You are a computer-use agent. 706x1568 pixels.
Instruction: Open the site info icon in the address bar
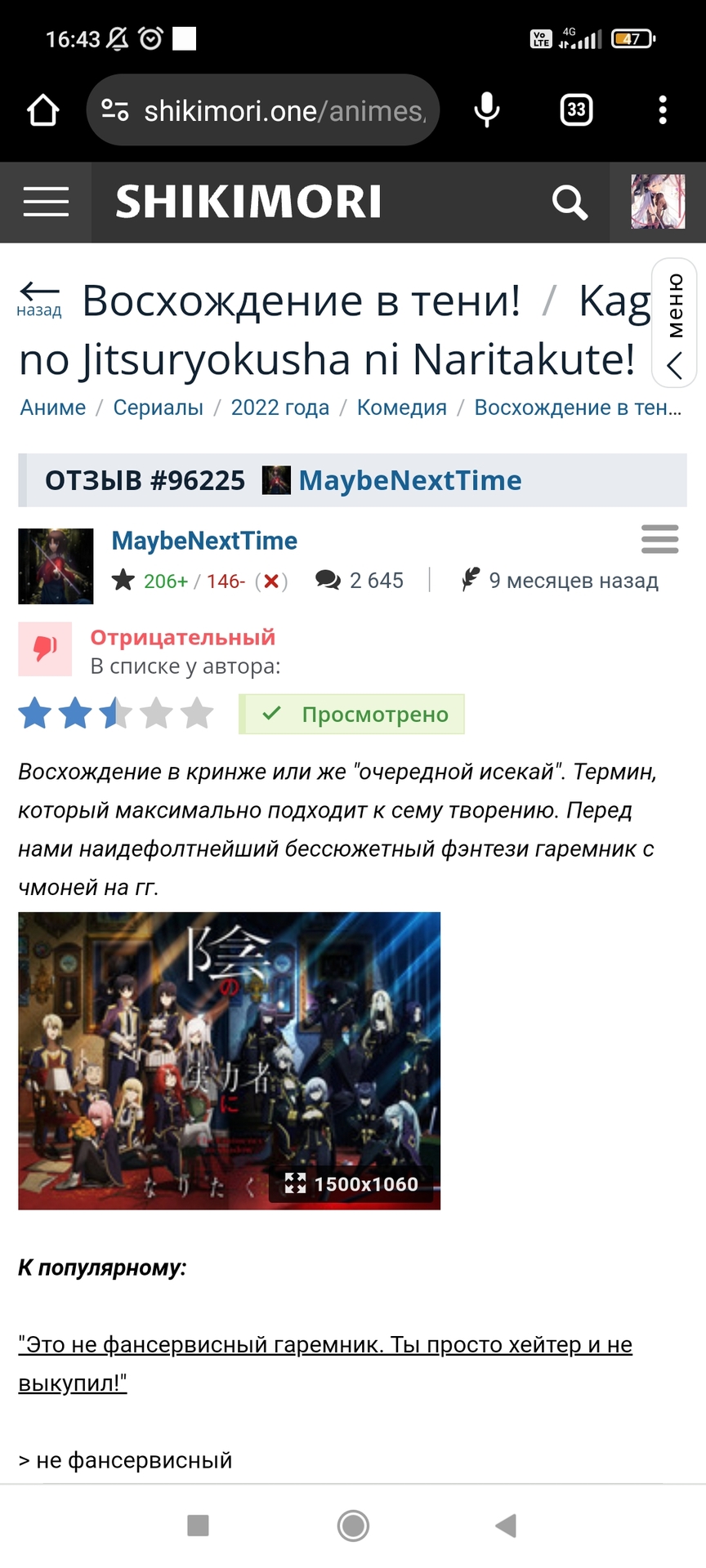tap(115, 110)
